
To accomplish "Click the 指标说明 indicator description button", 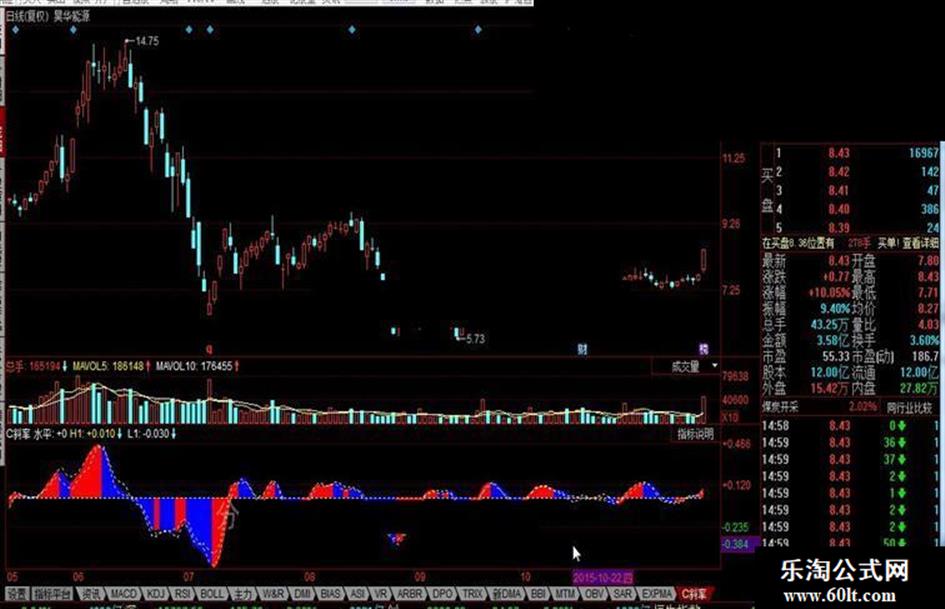I will click(x=695, y=434).
